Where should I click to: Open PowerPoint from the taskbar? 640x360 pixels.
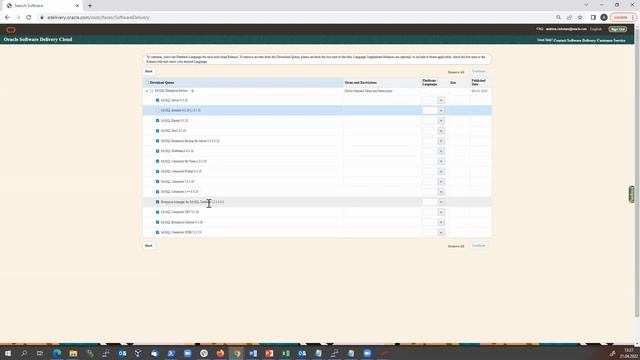pyautogui.click(x=269, y=353)
